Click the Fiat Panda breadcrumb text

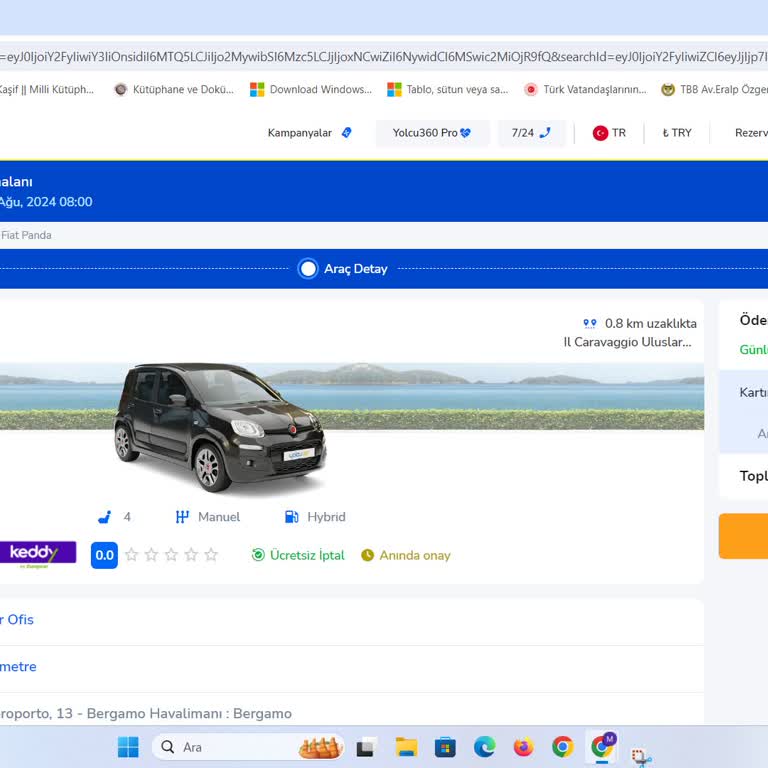(26, 235)
